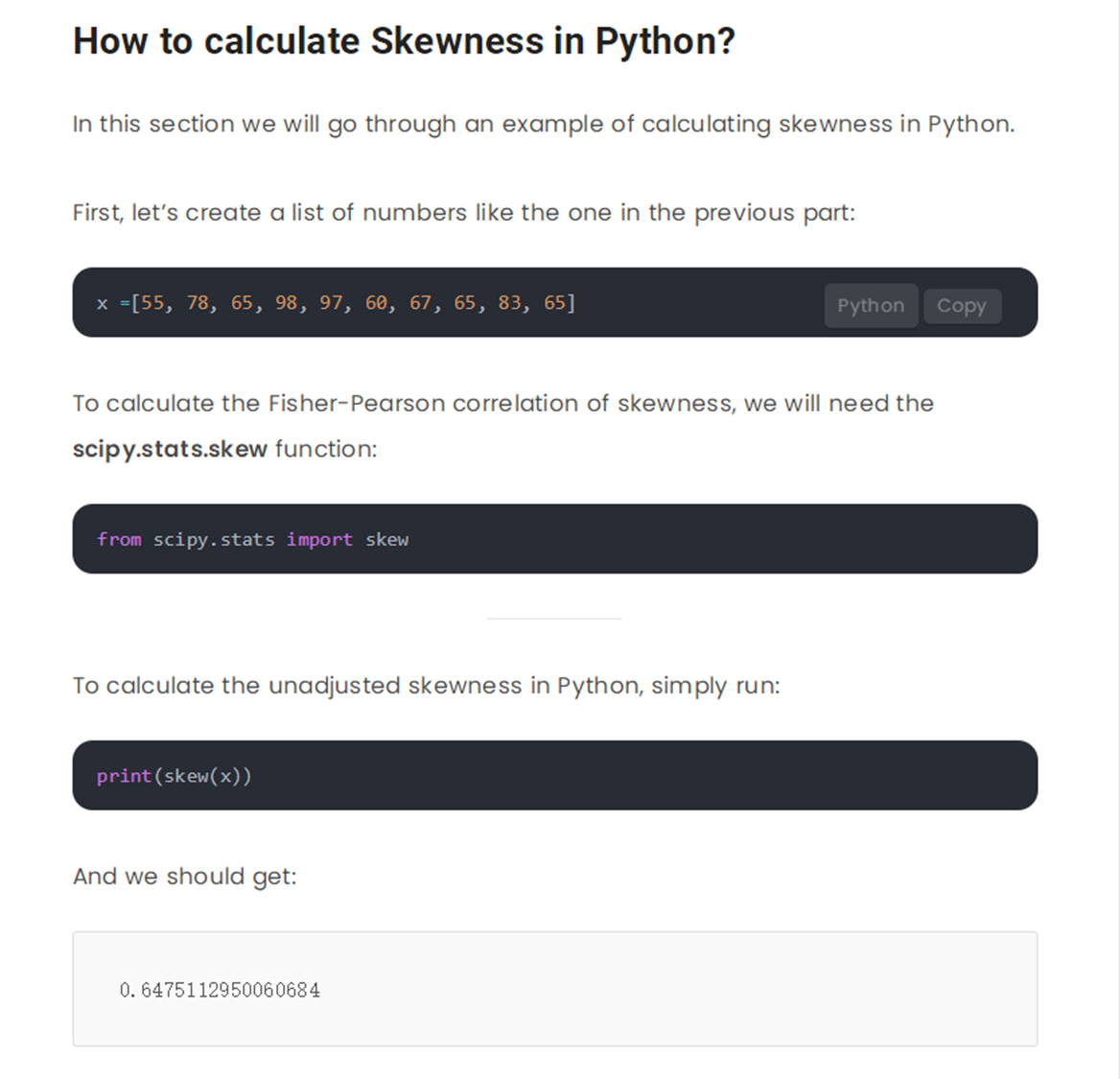Click the number 60 in the list code

376,303
